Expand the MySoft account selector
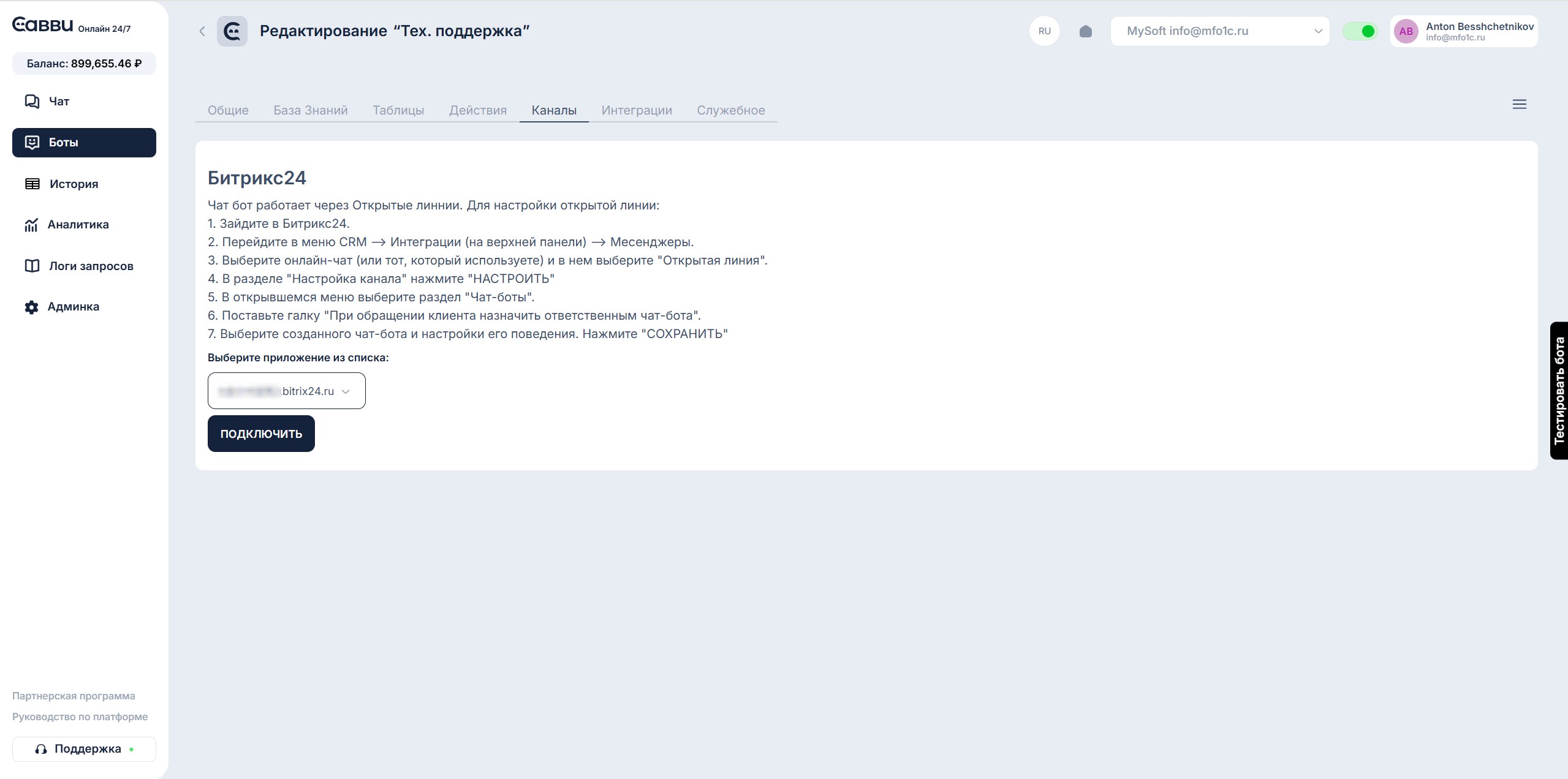Image resolution: width=1568 pixels, height=779 pixels. pyautogui.click(x=1219, y=31)
